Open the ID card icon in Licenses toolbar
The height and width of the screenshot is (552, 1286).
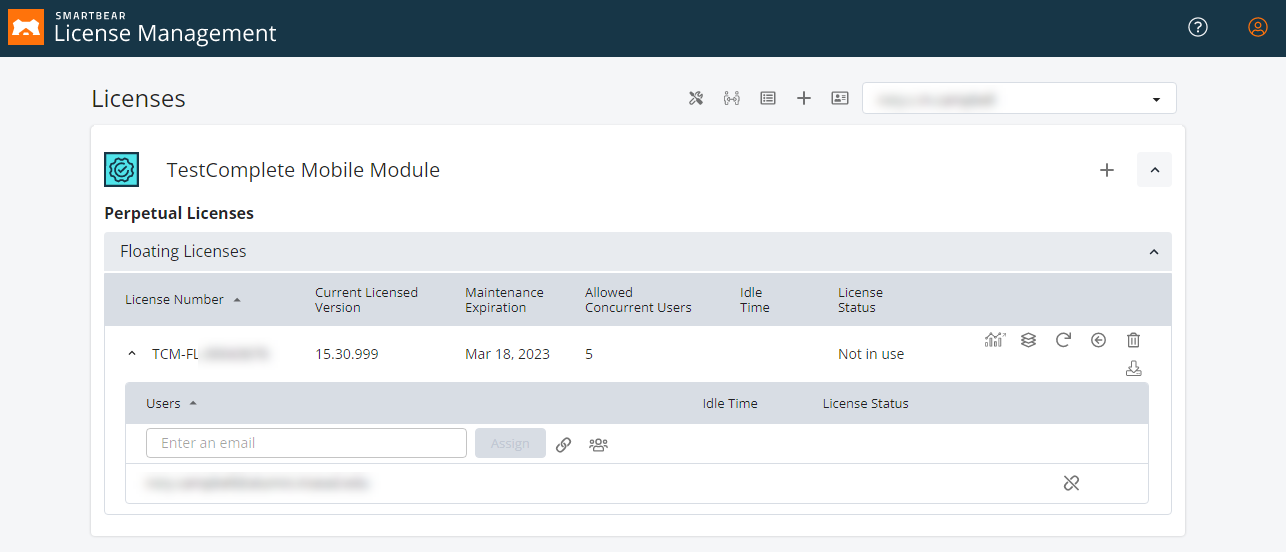(x=840, y=98)
